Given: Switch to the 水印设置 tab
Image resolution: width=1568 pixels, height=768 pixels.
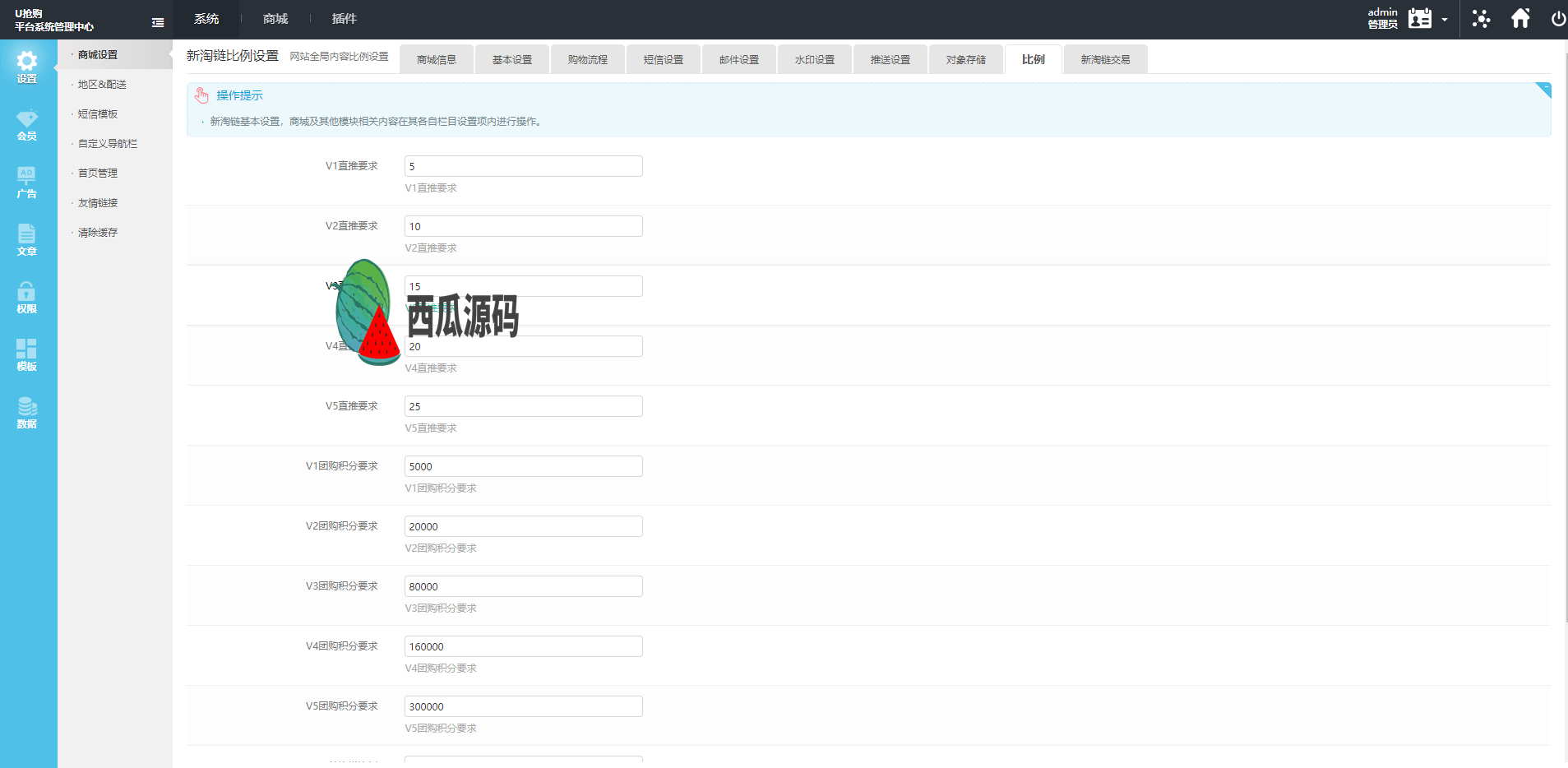Looking at the screenshot, I should click(815, 59).
